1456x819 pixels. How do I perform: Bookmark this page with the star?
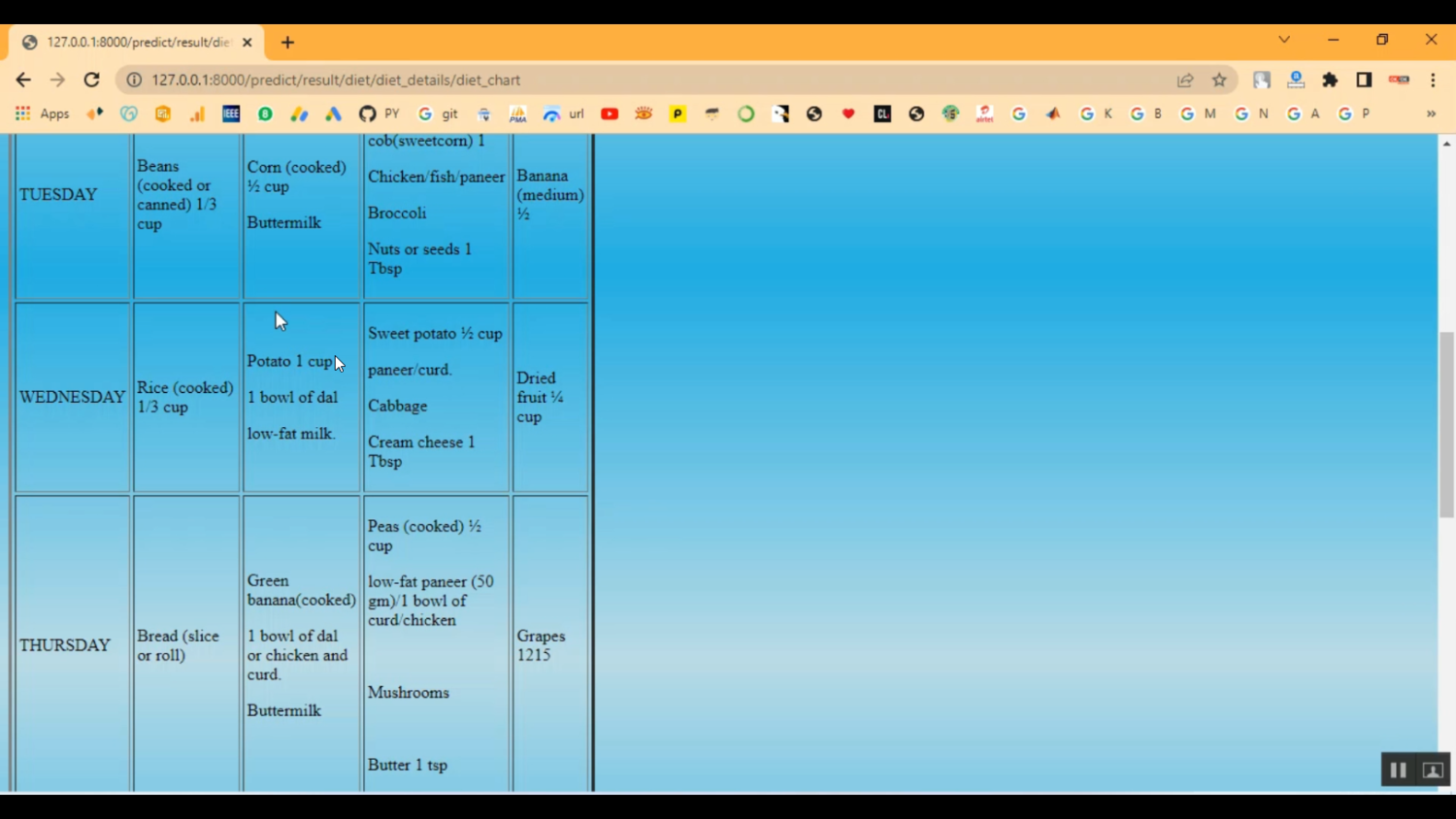[x=1219, y=80]
